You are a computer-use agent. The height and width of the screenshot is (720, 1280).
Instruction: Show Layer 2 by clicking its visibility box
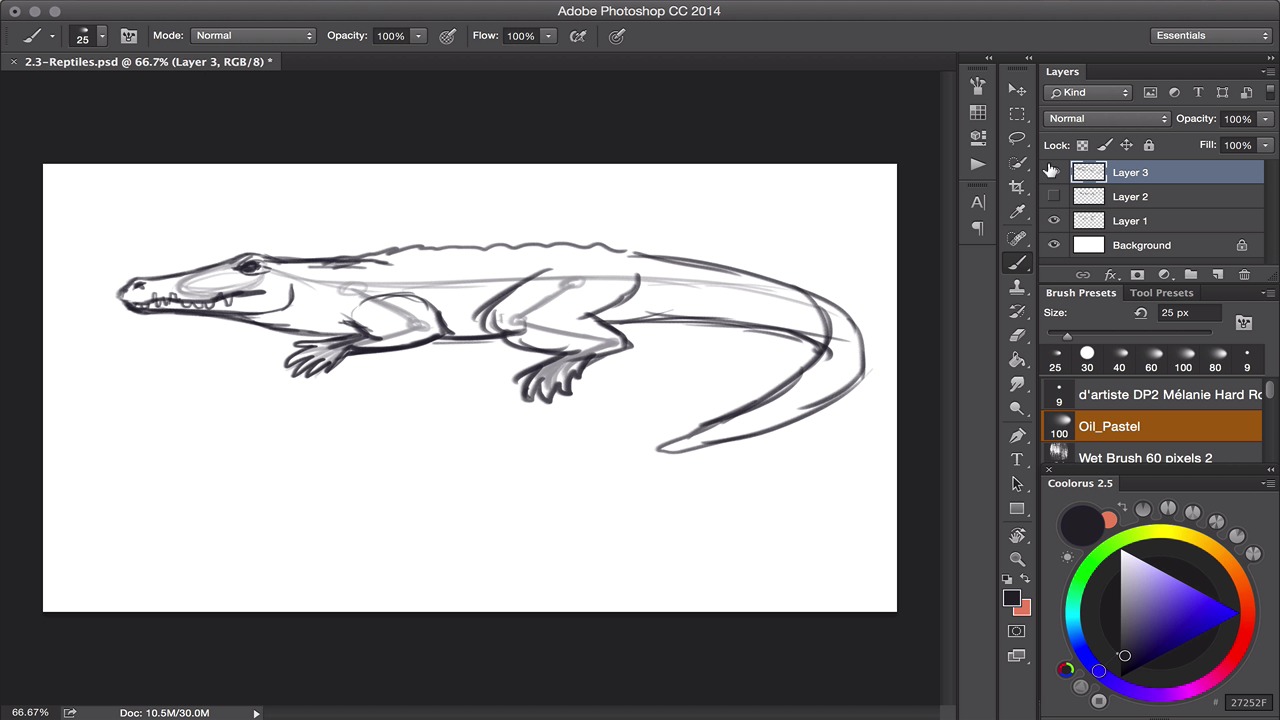click(1053, 197)
